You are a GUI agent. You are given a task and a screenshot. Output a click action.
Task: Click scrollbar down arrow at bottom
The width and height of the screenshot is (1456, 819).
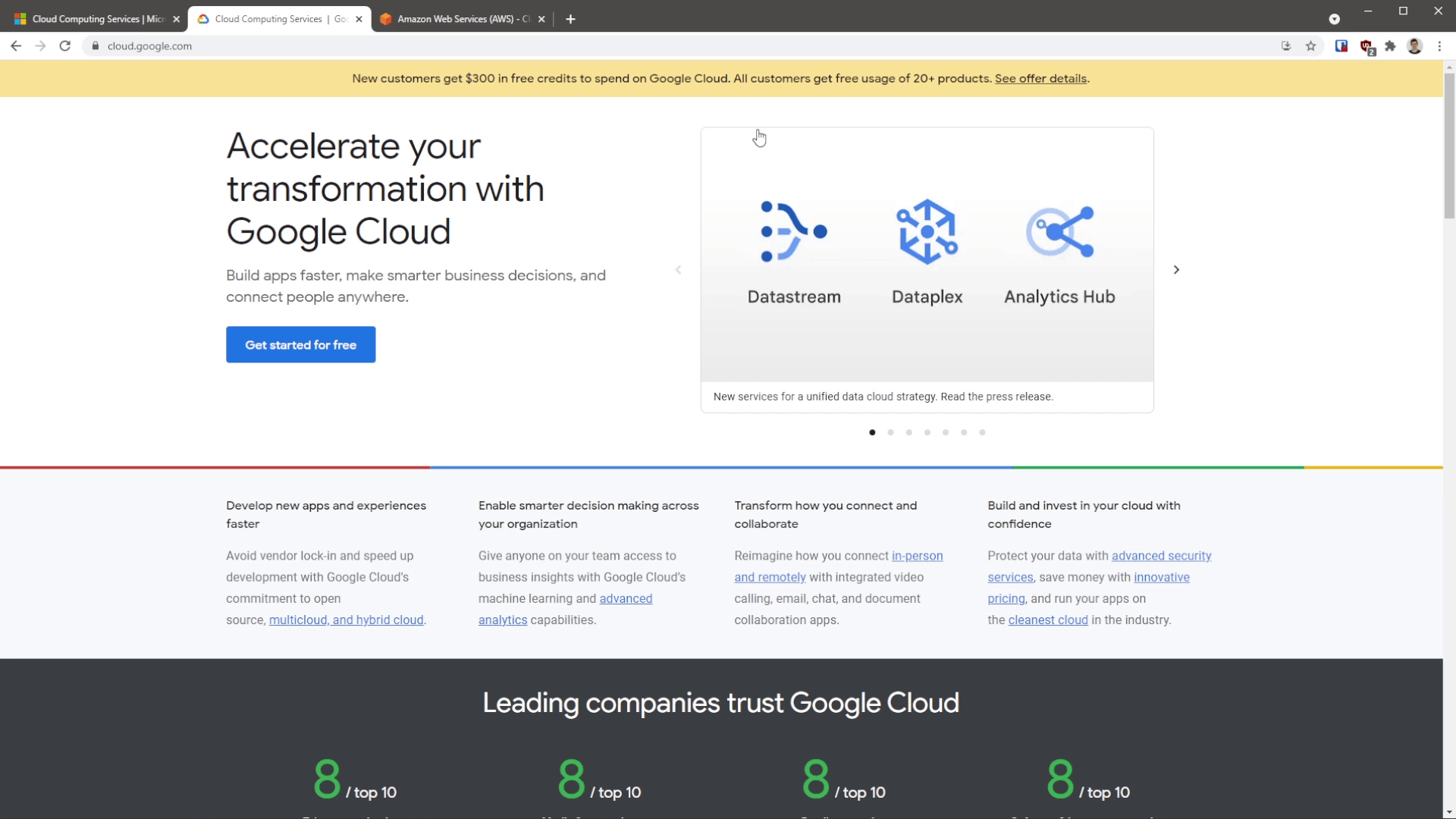[1448, 813]
